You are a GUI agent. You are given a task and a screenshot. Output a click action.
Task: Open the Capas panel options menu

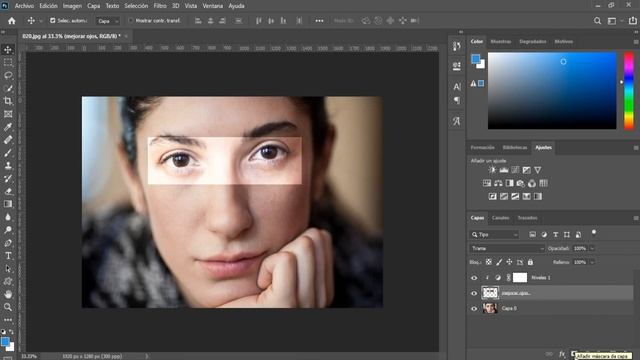point(636,218)
